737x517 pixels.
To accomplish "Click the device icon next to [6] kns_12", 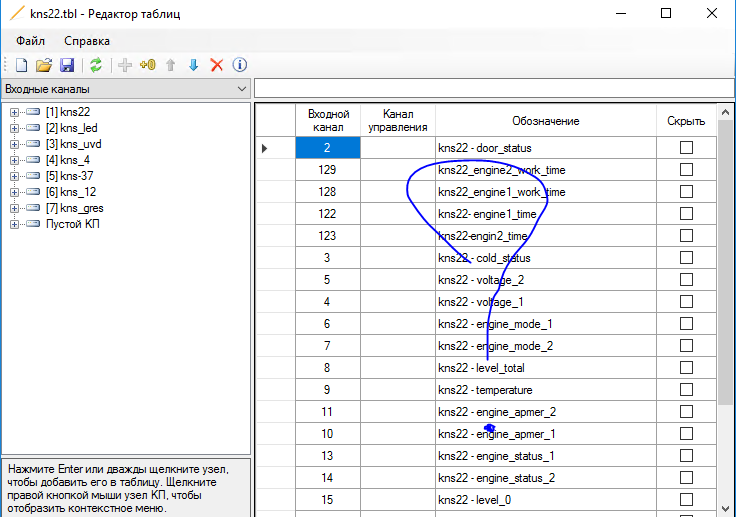I will pyautogui.click(x=33, y=192).
